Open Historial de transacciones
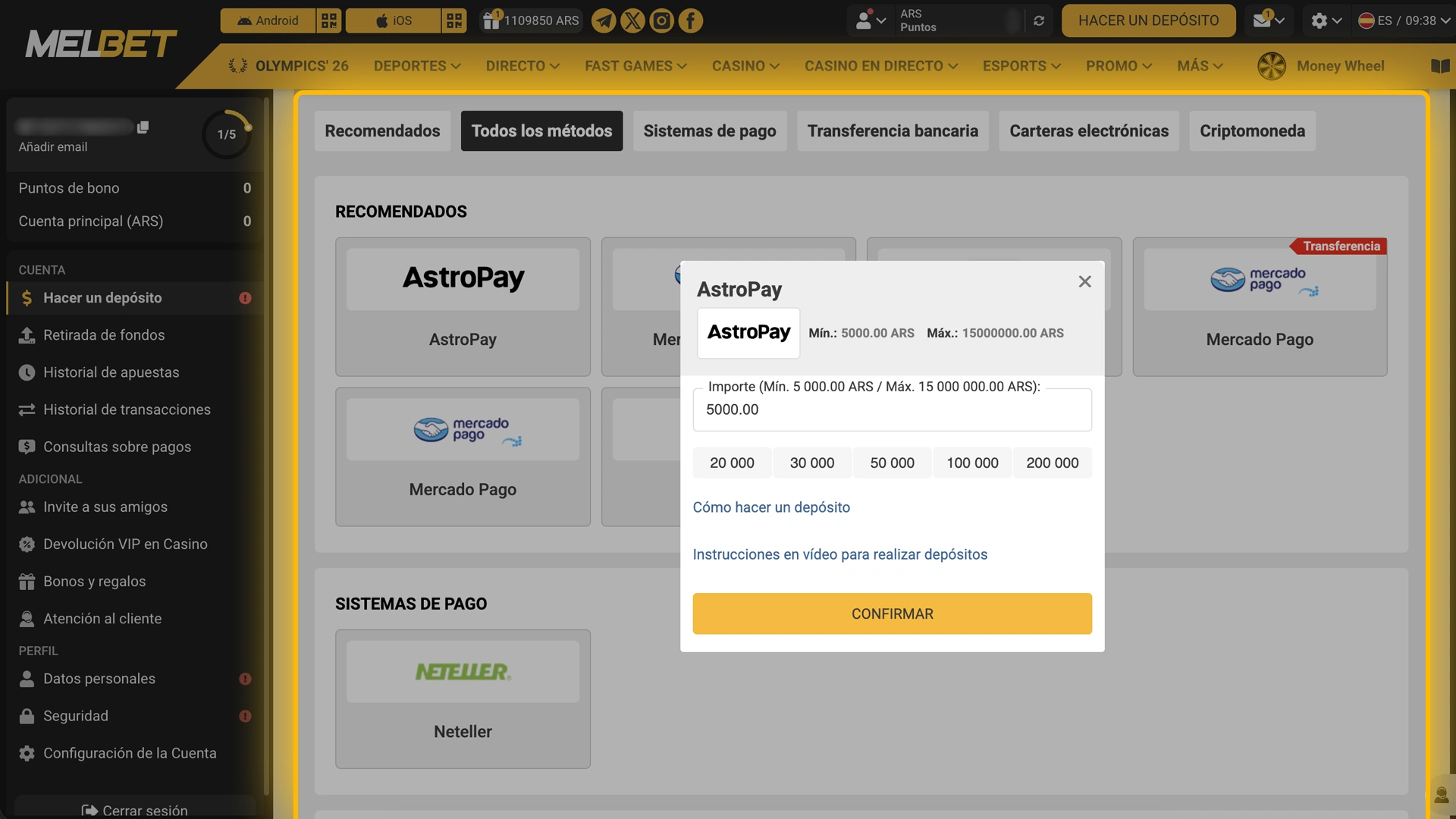1456x819 pixels. pos(127,409)
